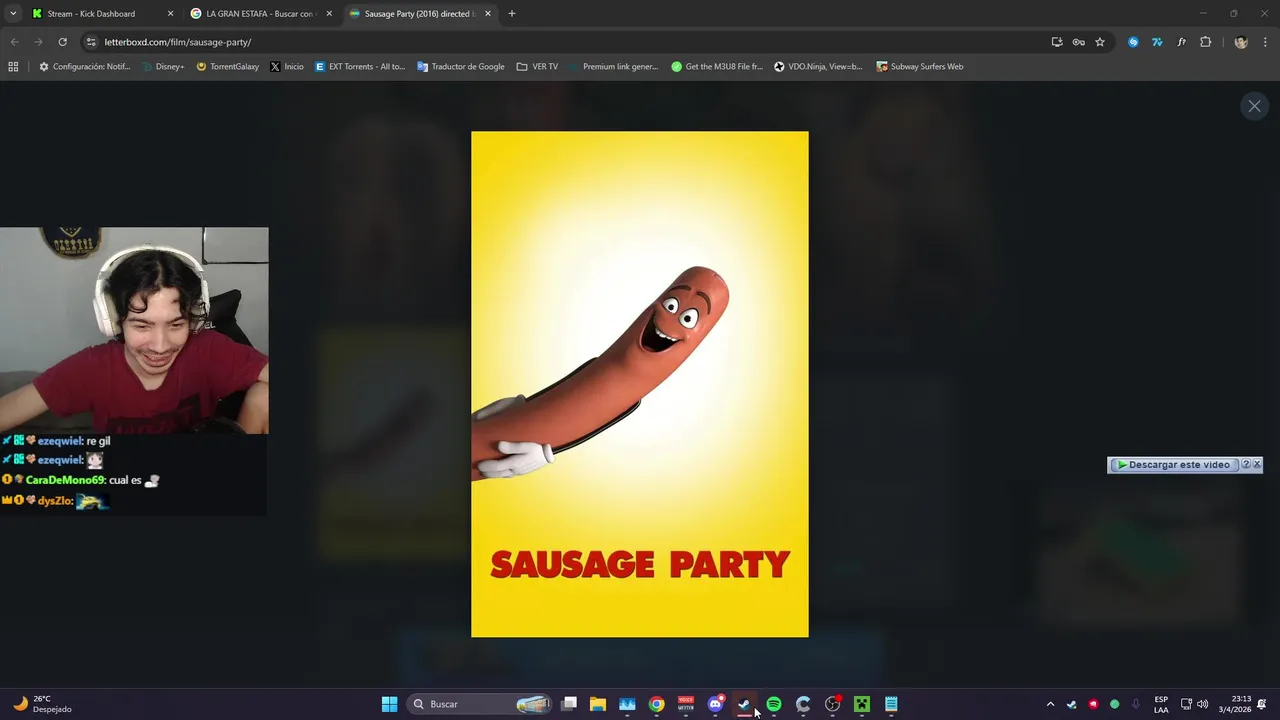Open the Notepad taskbar icon

[891, 704]
